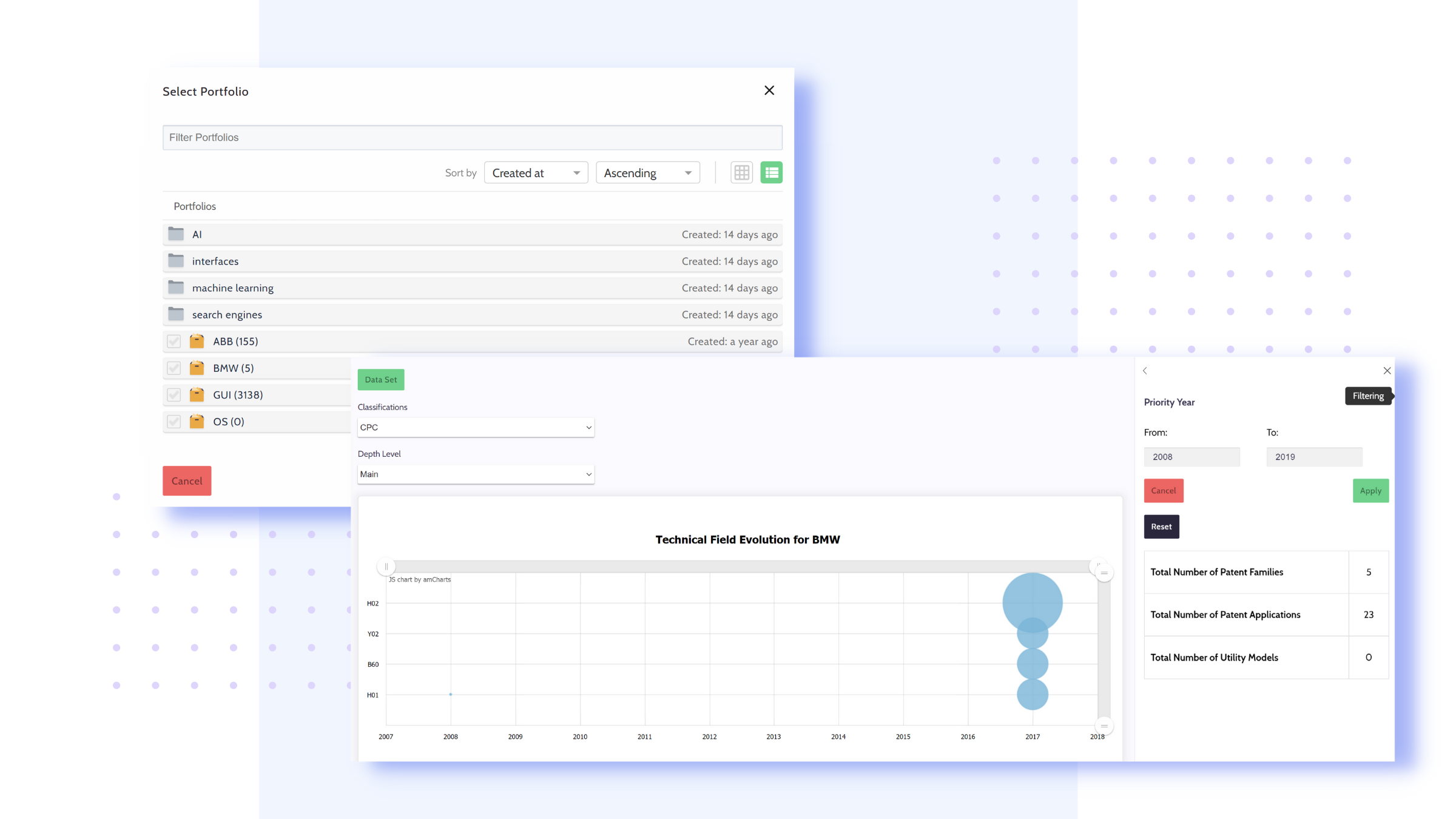Click the GUI portfolio box icon

click(x=197, y=394)
